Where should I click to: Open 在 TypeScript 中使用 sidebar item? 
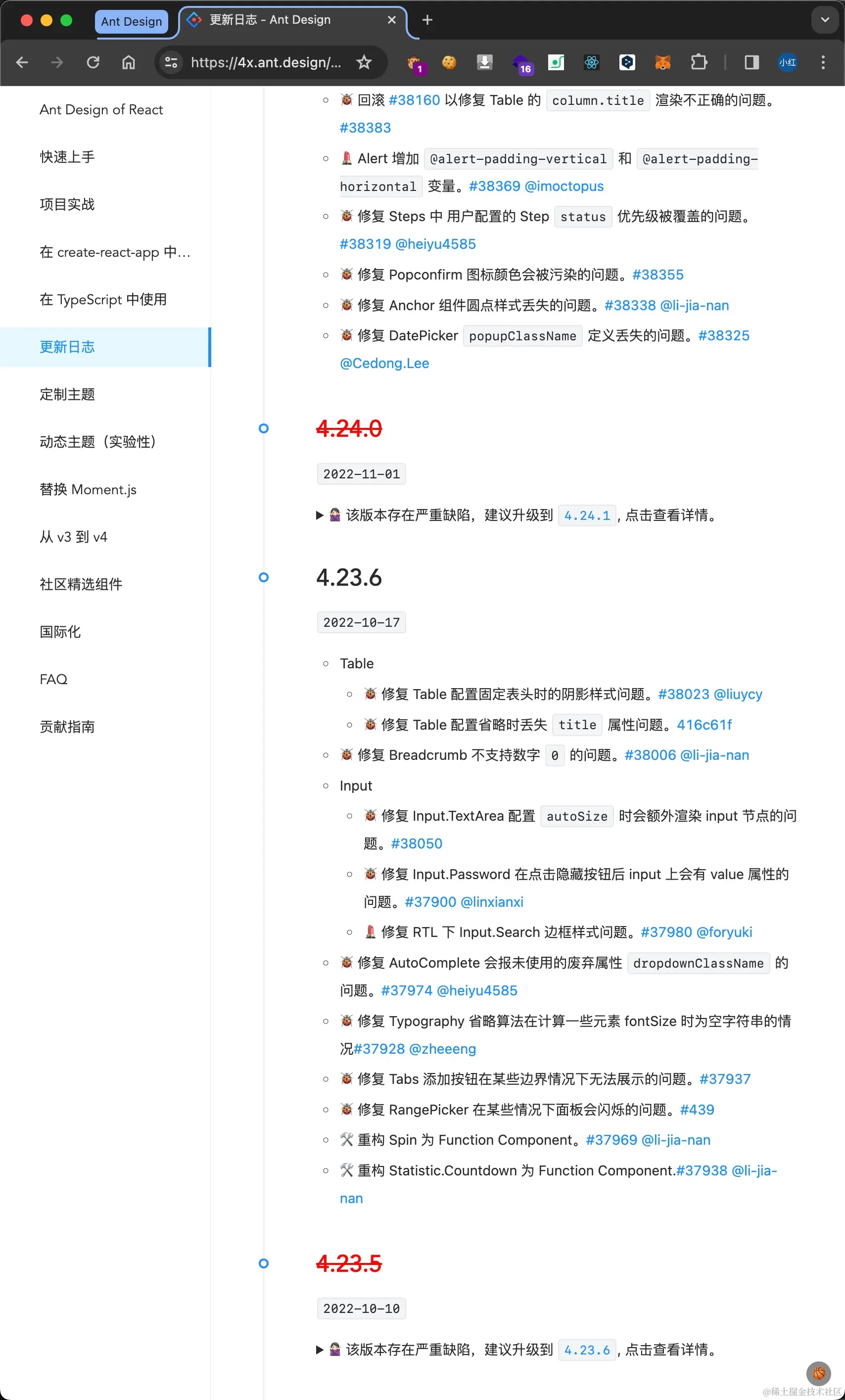tap(105, 299)
